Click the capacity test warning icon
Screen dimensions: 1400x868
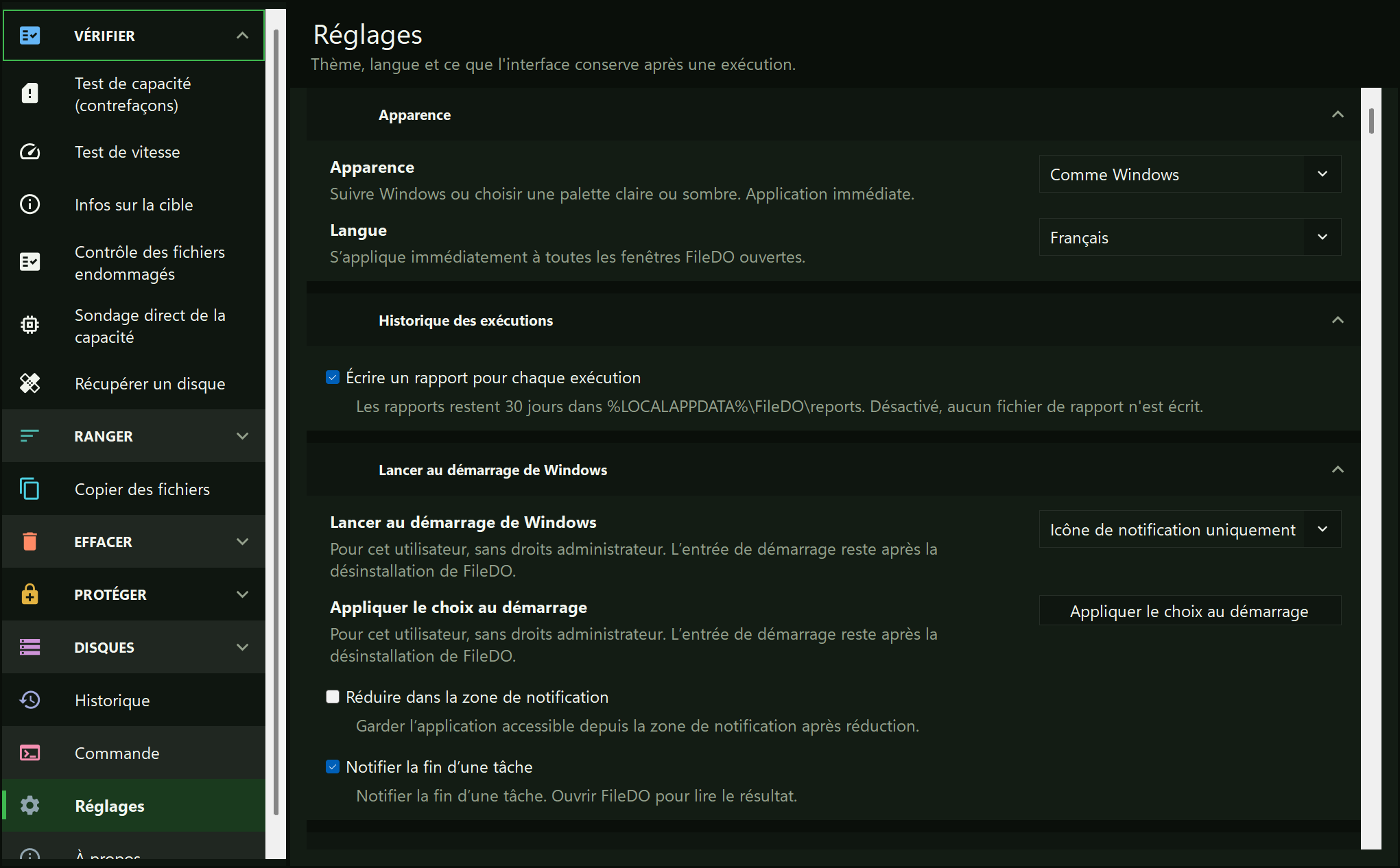coord(30,94)
